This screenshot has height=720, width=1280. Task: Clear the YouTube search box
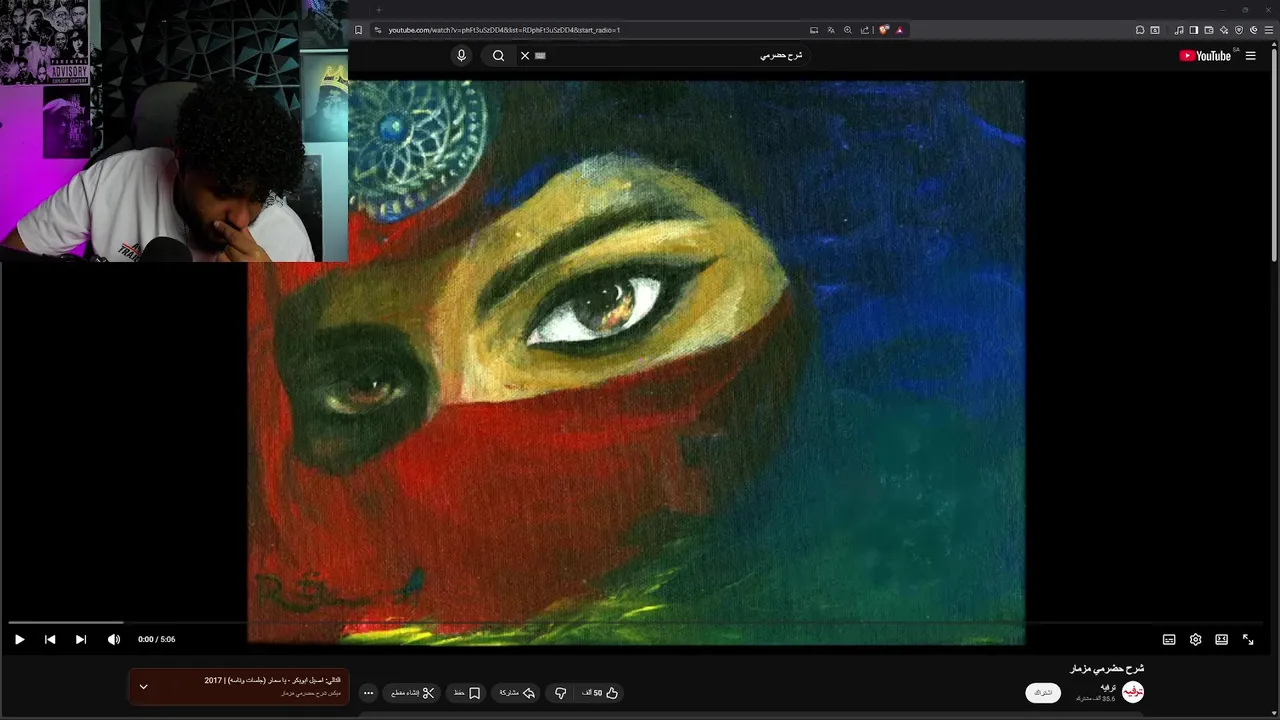(525, 56)
